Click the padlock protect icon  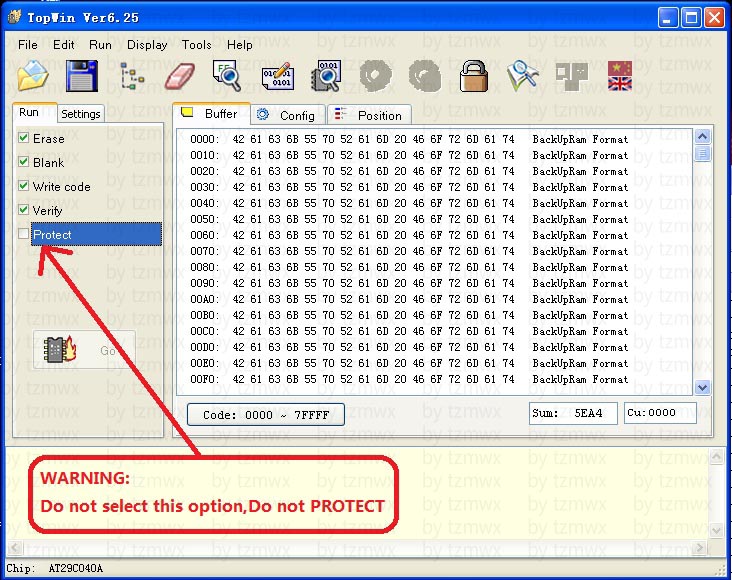[473, 76]
